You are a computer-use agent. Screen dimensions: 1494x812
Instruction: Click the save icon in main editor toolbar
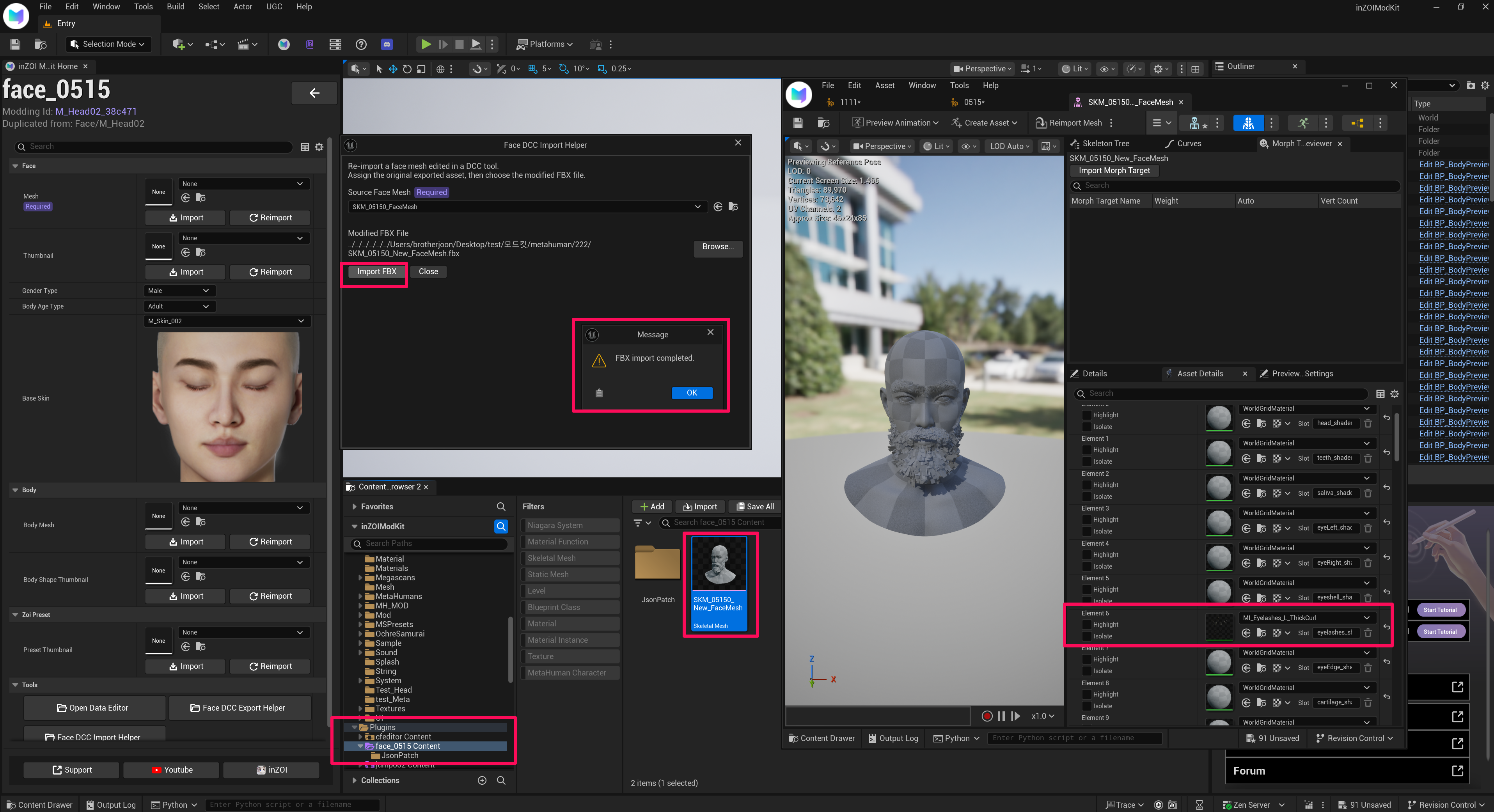(15, 44)
